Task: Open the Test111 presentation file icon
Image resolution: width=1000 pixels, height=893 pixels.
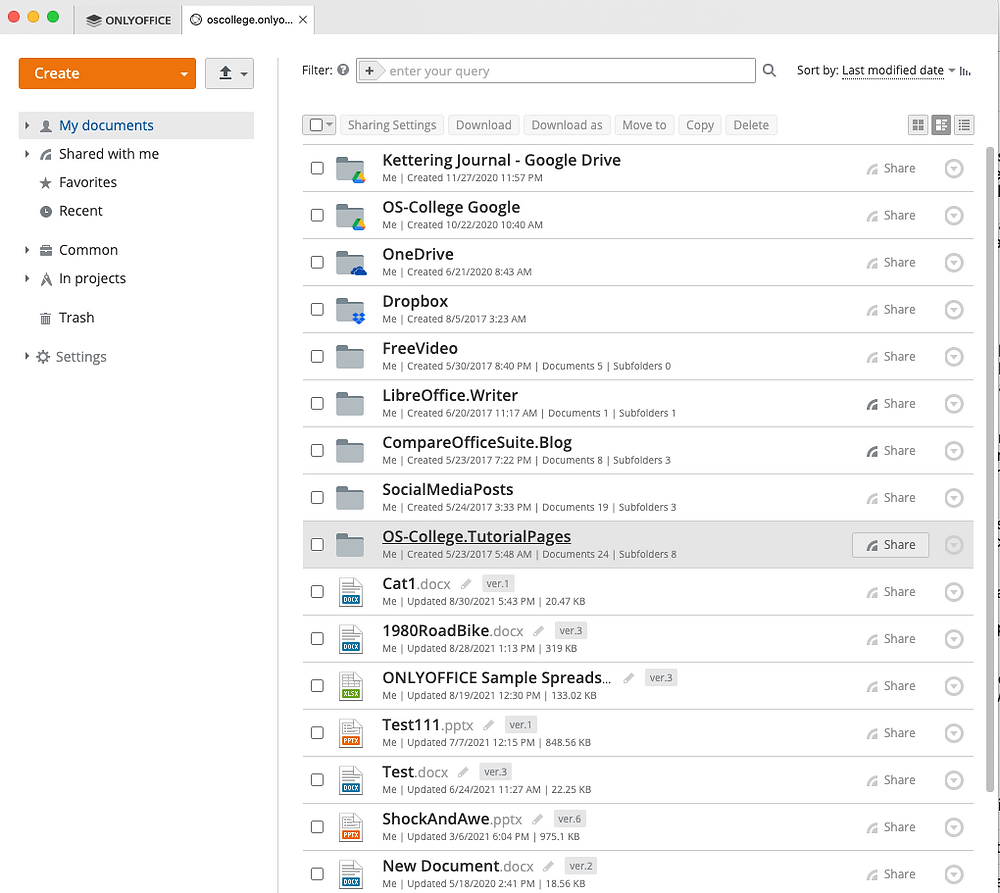Action: [x=351, y=733]
